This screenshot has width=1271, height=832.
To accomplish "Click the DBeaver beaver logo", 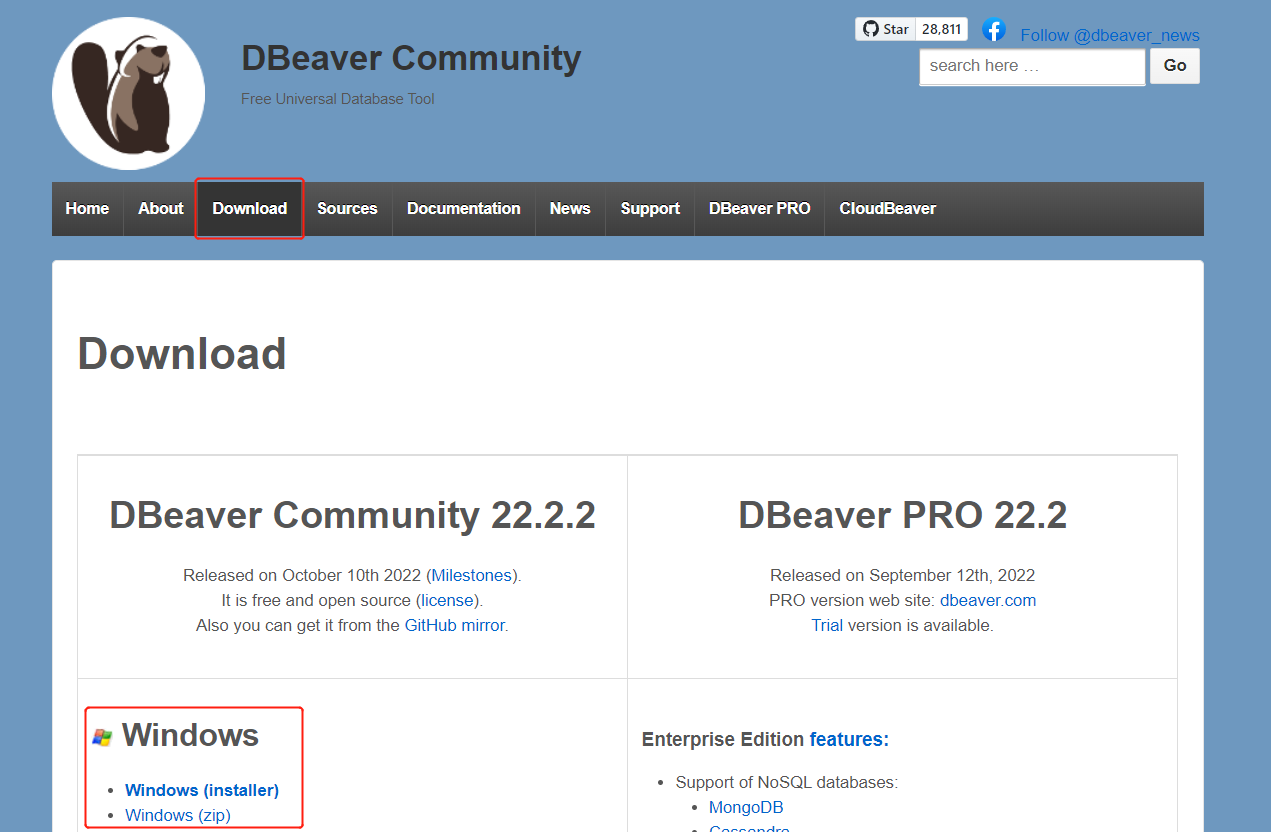I will tap(129, 94).
